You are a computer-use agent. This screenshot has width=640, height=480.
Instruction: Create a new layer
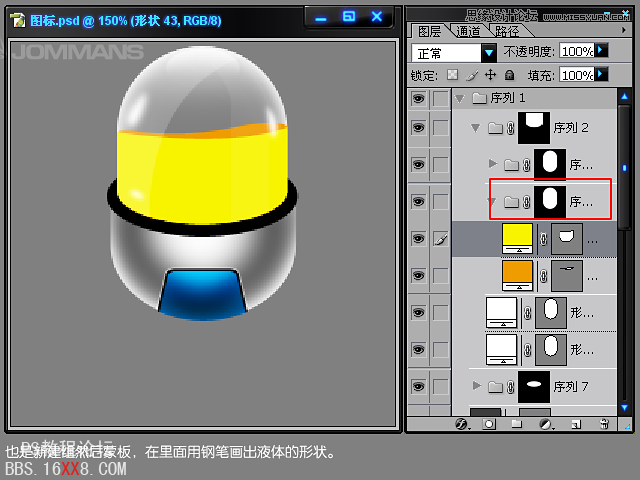point(574,424)
